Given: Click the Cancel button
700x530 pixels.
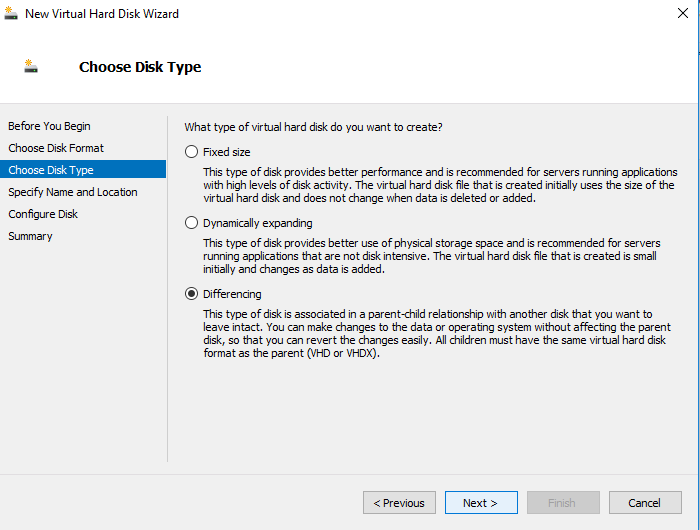Looking at the screenshot, I should [645, 503].
